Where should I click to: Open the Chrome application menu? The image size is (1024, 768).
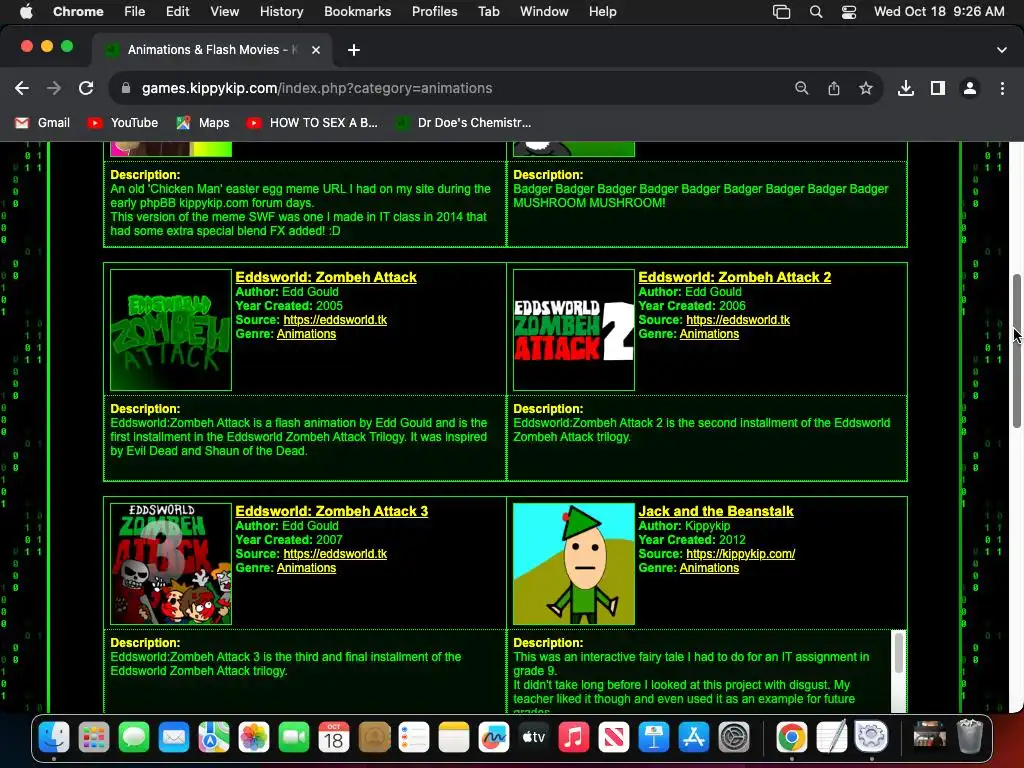click(78, 11)
